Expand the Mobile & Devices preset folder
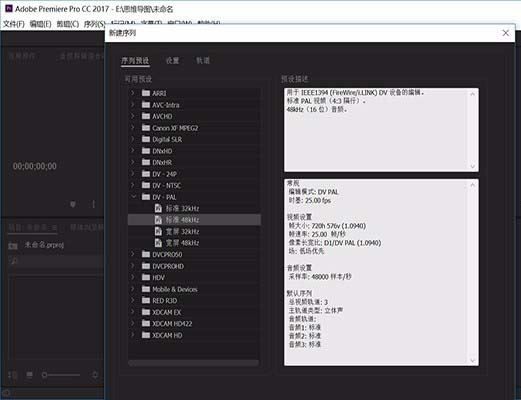This screenshot has height=400, width=521. [x=133, y=289]
